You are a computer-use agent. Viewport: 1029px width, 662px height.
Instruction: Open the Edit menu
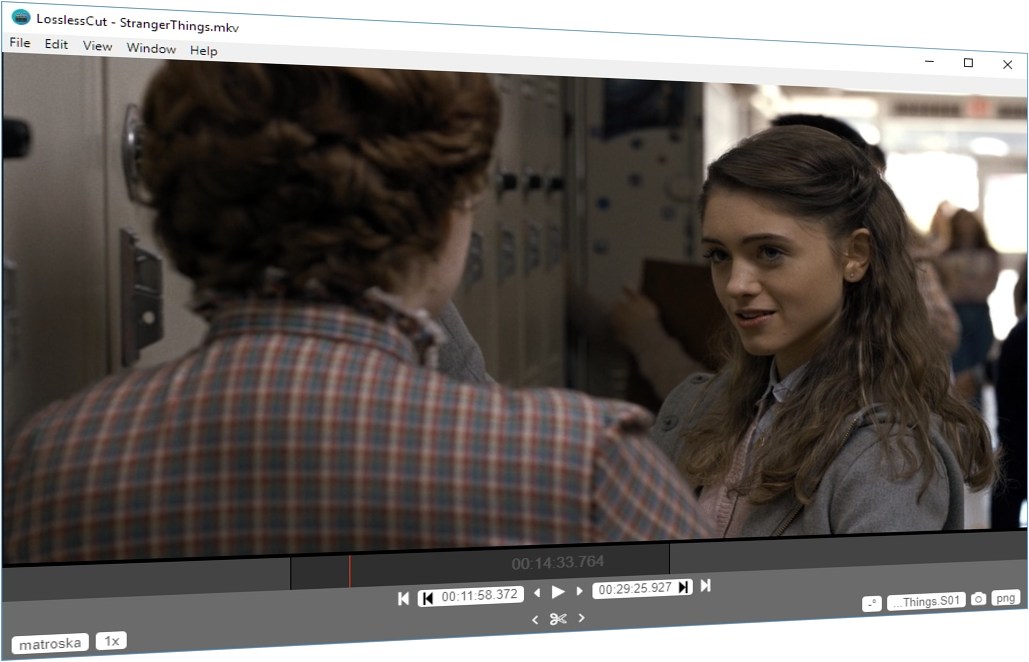coord(56,44)
